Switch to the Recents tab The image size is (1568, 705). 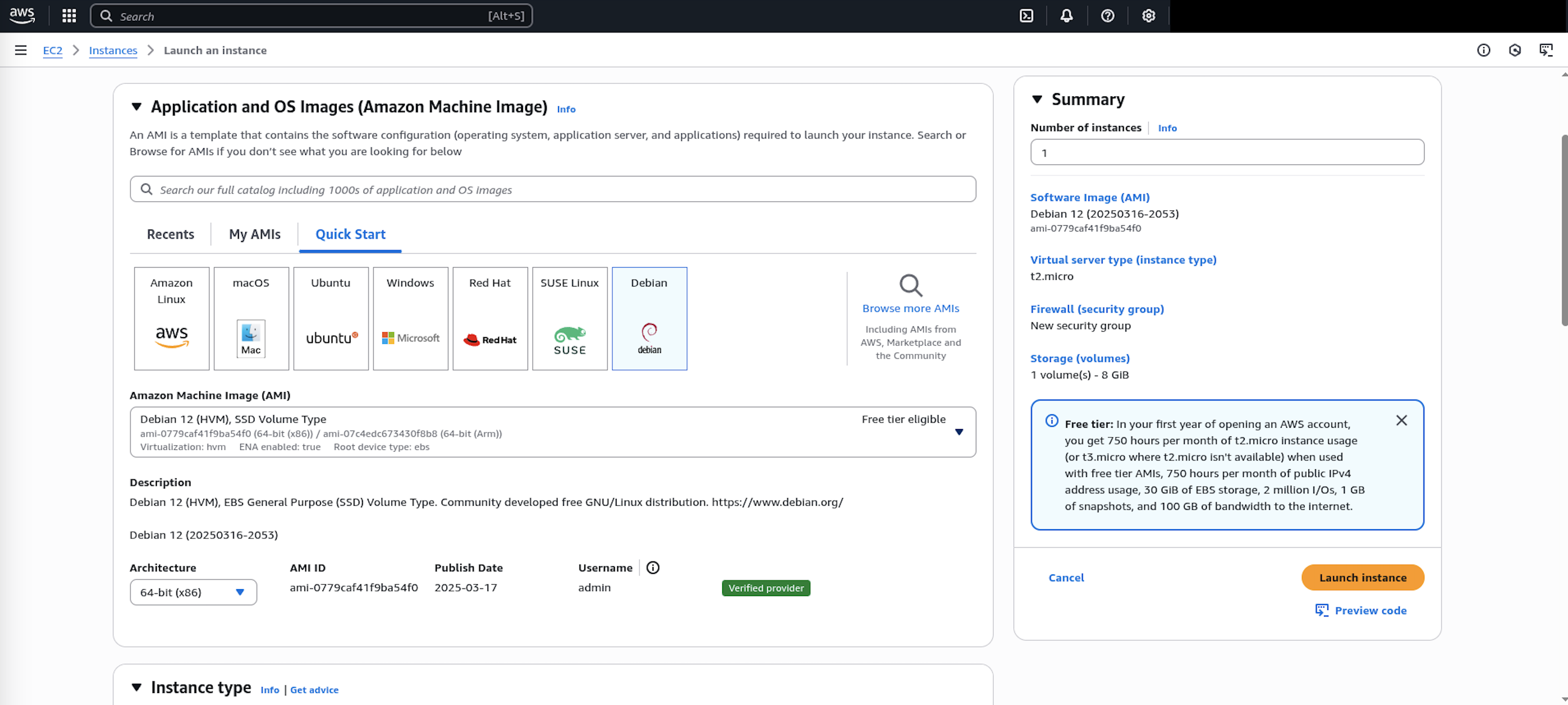(x=171, y=234)
